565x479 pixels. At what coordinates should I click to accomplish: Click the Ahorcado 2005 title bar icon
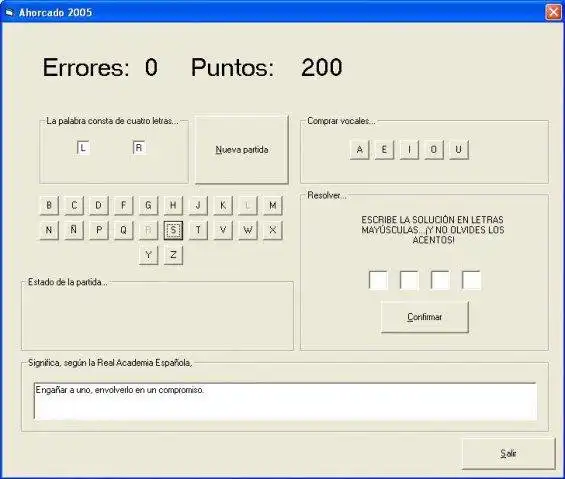[x=9, y=13]
